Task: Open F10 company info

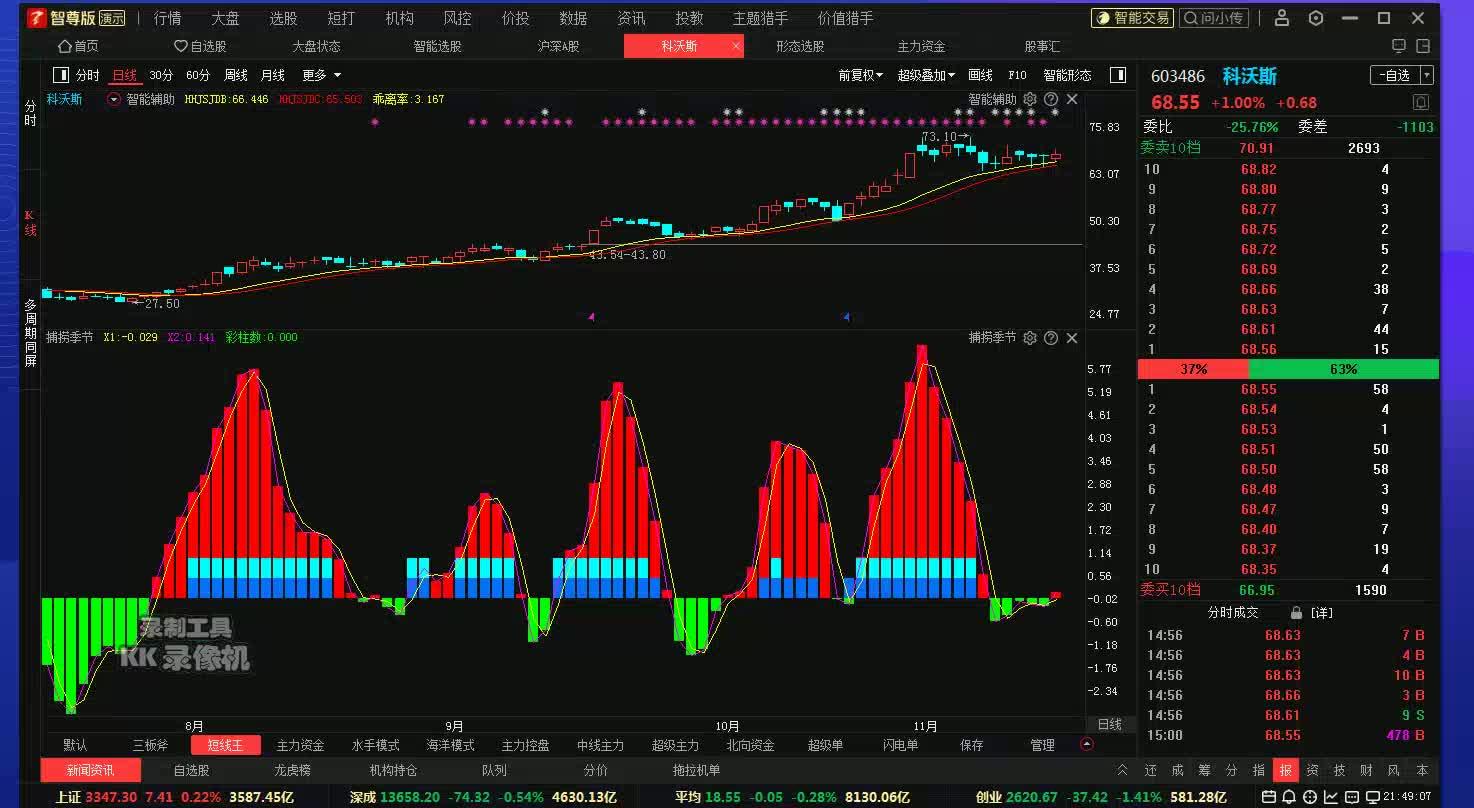Action: tap(1017, 75)
